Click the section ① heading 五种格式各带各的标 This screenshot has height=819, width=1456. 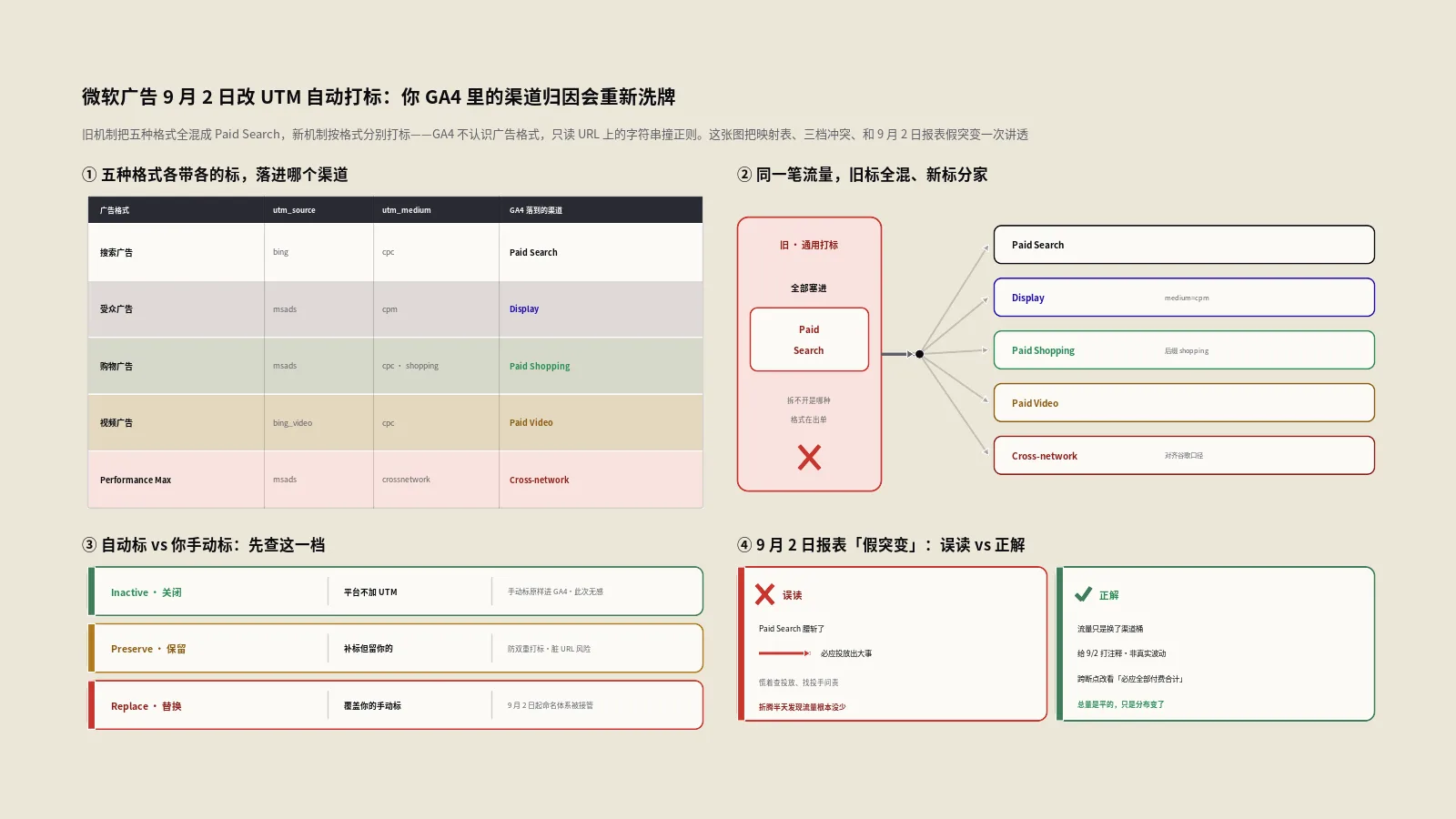point(215,175)
